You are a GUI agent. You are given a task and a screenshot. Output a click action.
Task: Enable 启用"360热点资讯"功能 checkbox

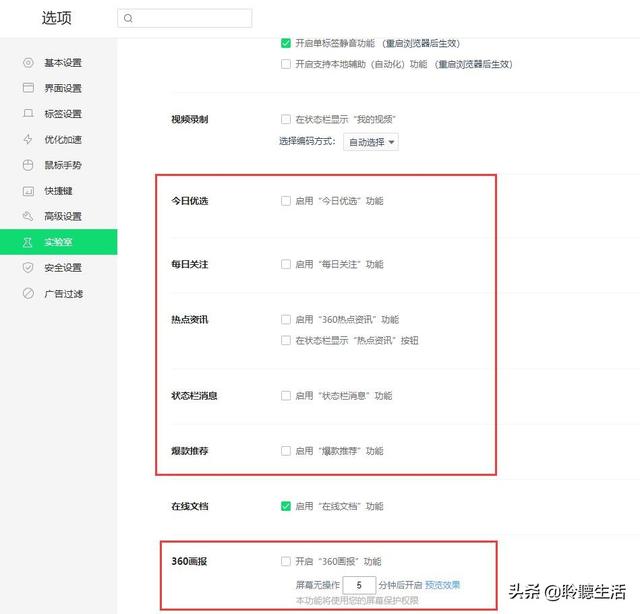point(286,319)
